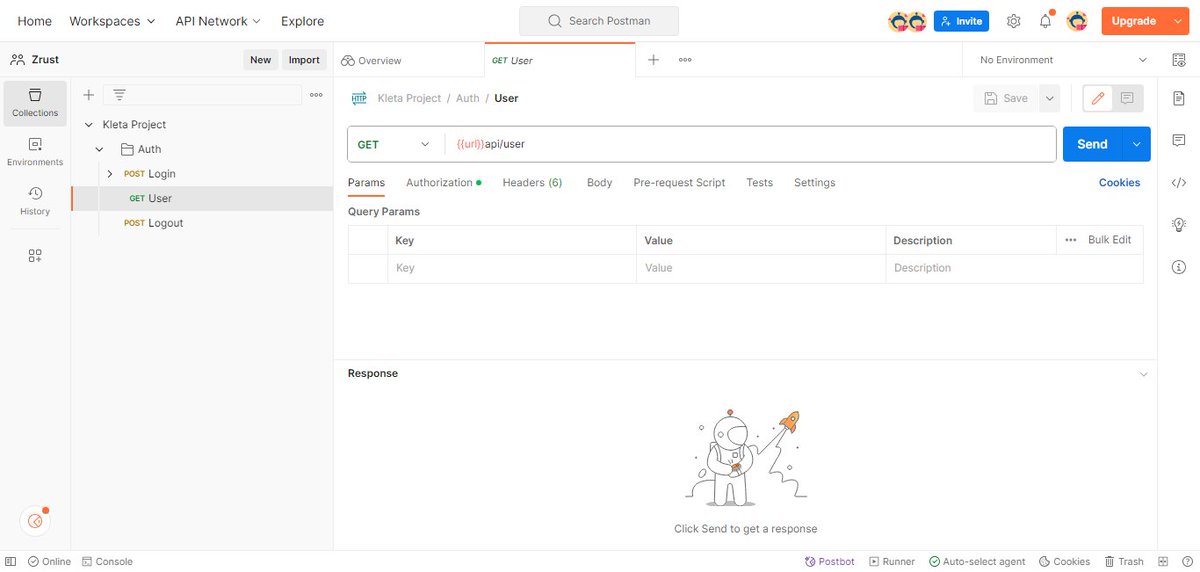
Task: Open the configure workspace sidebar apps icon
Action: pyautogui.click(x=35, y=256)
